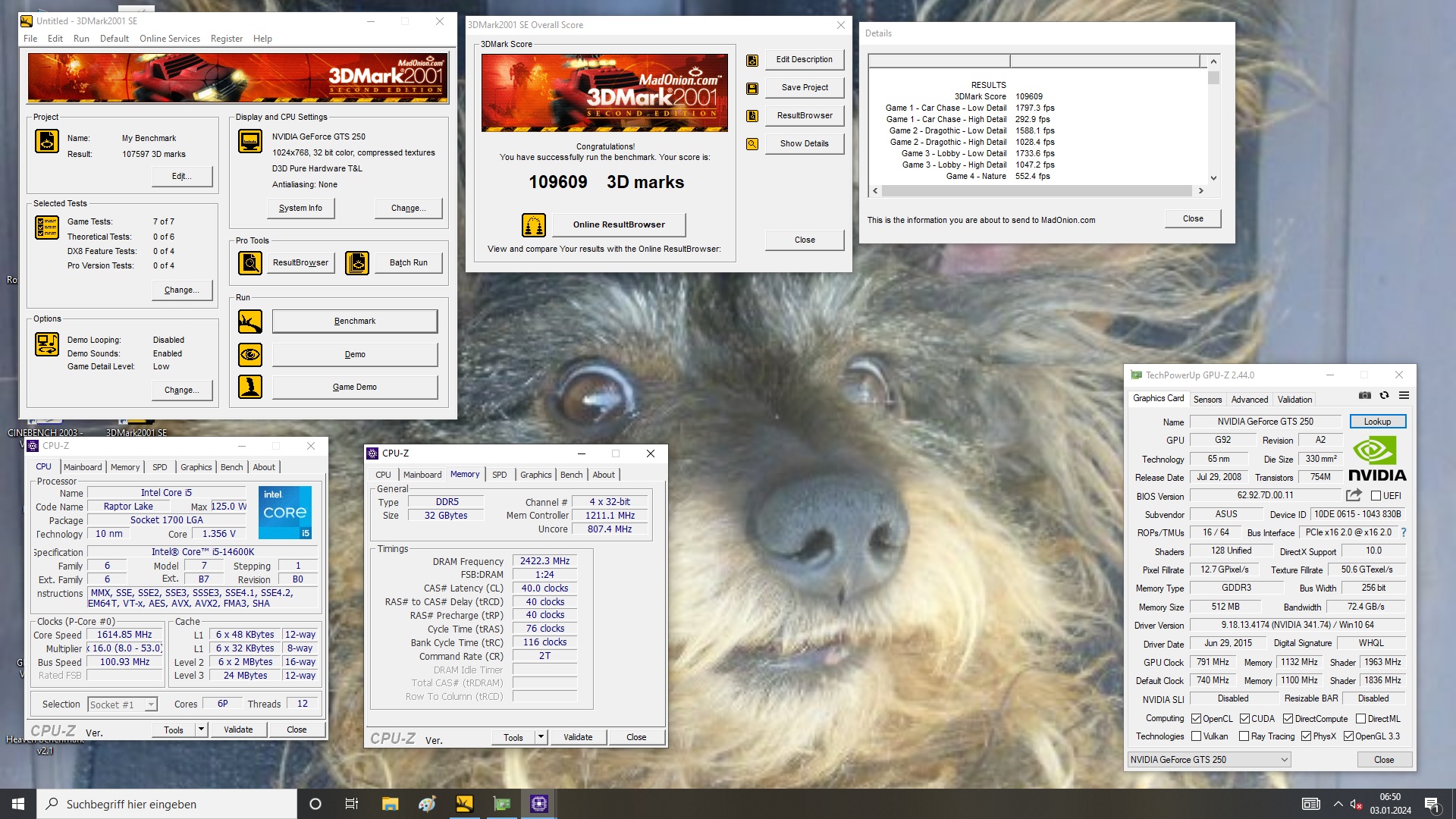Click the Details vertical scrollbar thumb

pyautogui.click(x=1213, y=78)
